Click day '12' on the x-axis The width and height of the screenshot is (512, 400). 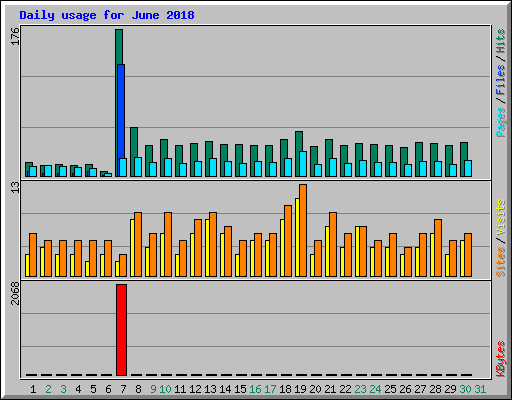(195, 389)
